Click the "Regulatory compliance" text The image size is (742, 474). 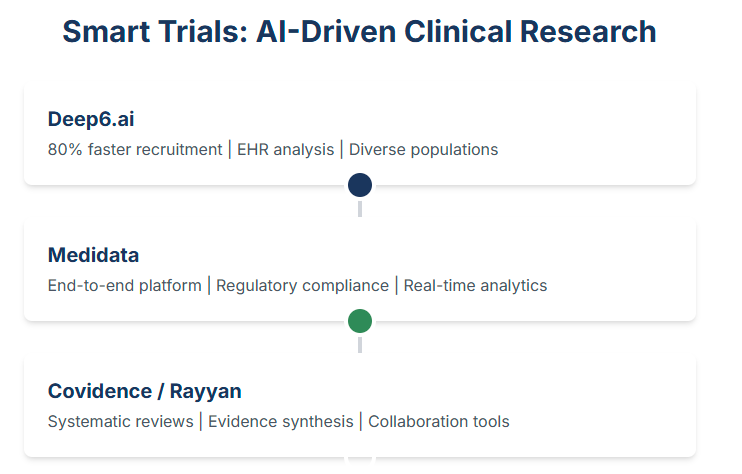pos(302,286)
